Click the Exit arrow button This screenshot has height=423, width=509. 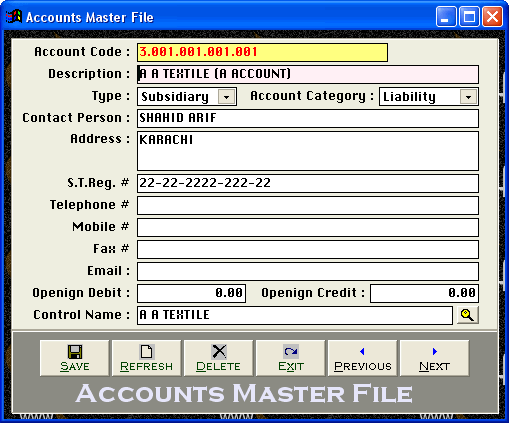tap(290, 358)
